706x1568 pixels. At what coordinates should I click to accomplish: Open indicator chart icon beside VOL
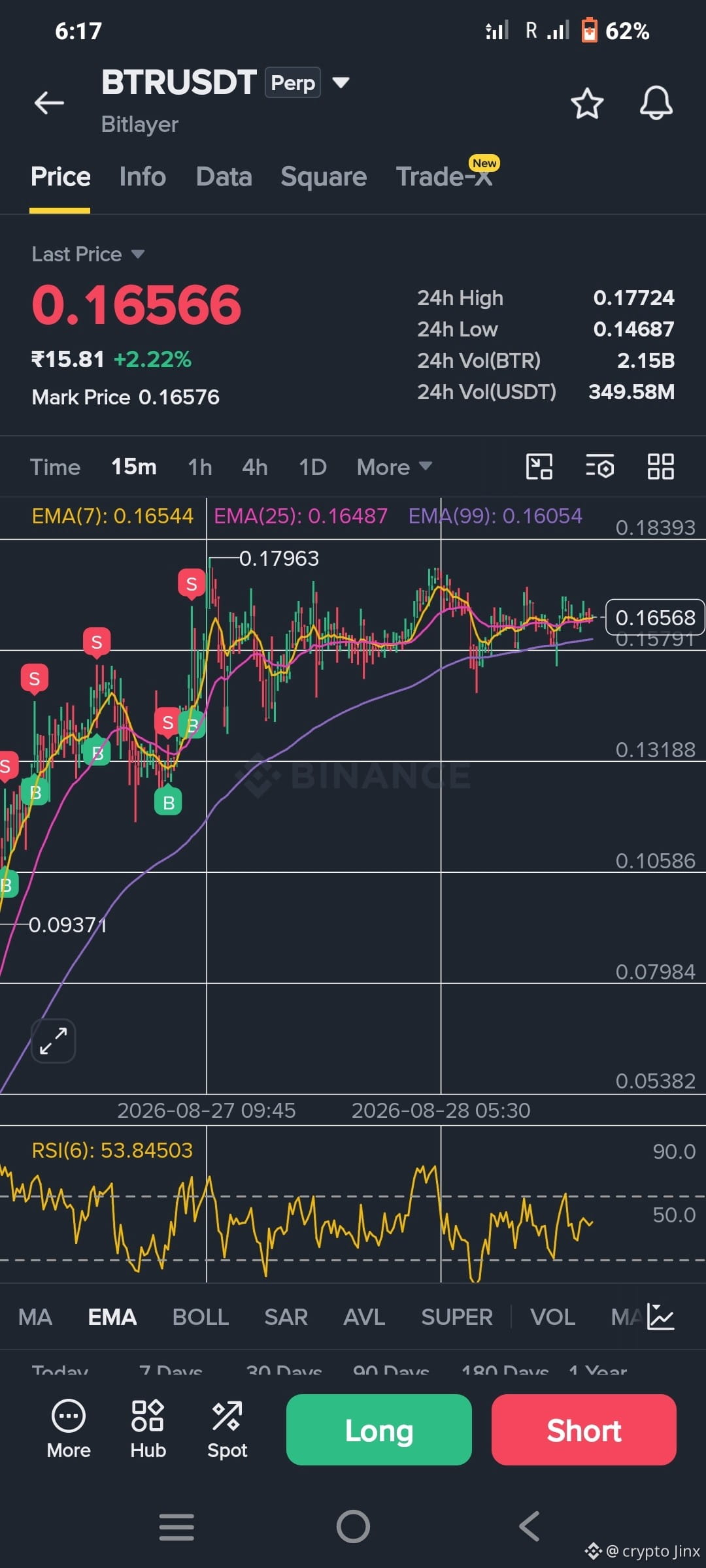[x=660, y=1316]
